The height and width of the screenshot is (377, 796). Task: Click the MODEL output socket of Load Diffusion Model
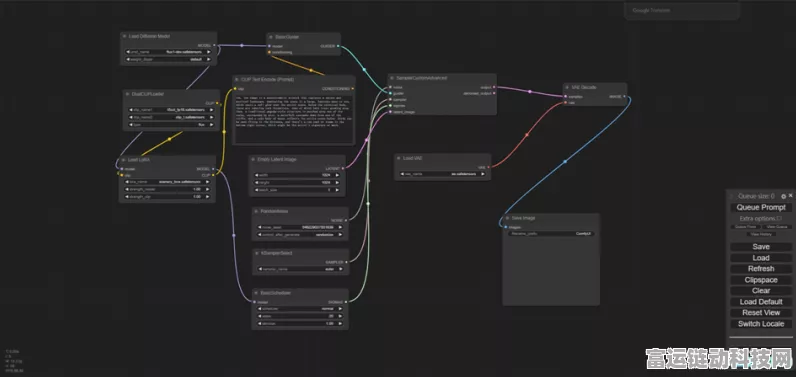click(214, 45)
